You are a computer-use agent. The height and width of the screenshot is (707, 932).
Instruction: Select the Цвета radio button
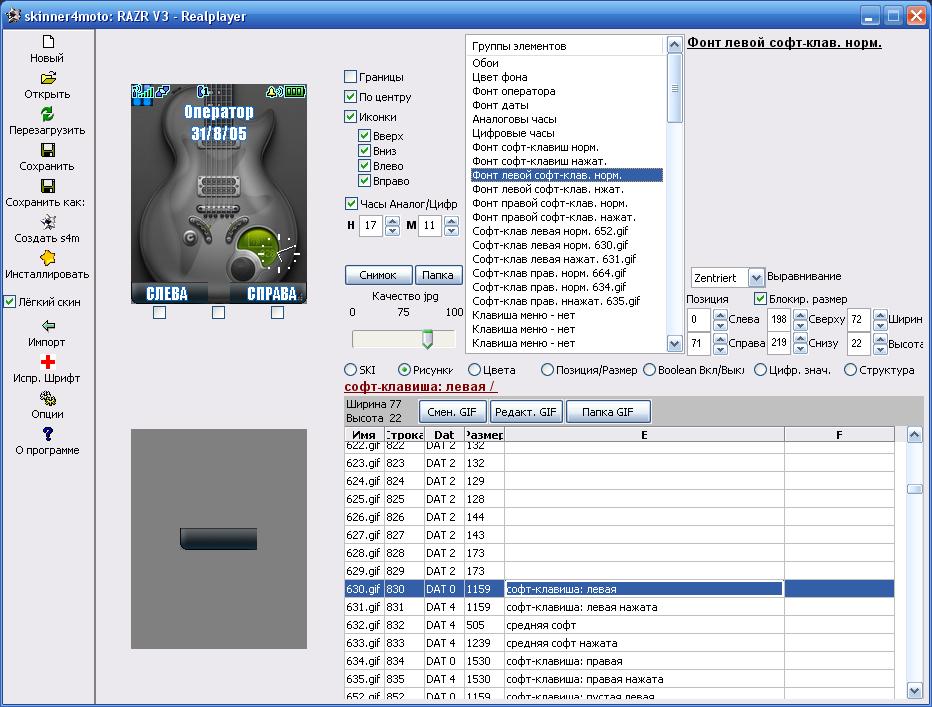[x=474, y=370]
